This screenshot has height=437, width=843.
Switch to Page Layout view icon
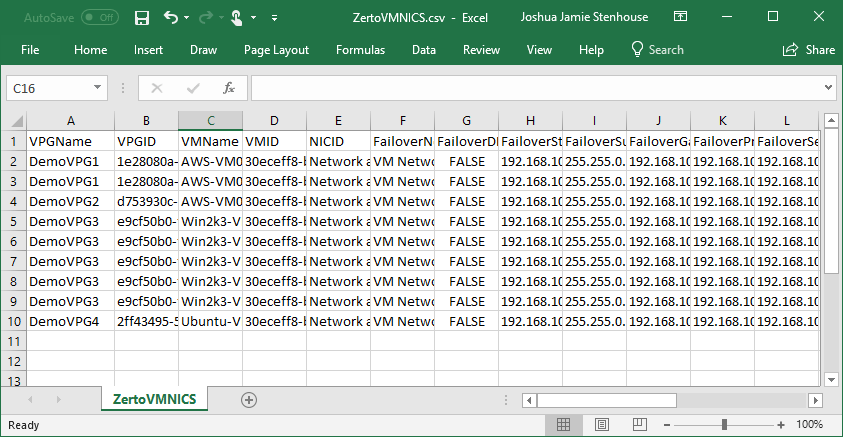click(x=602, y=425)
